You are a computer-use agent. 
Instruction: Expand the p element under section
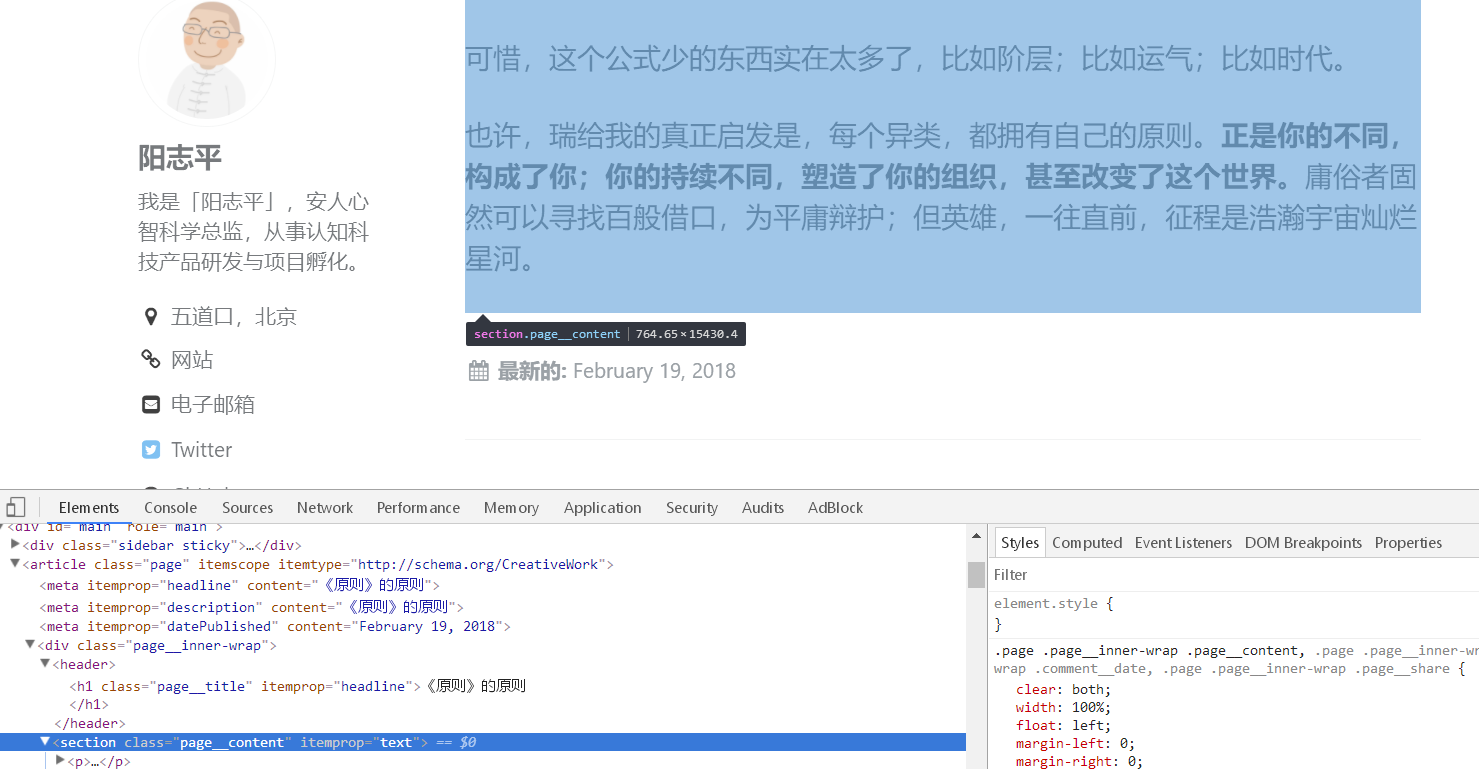(60, 760)
